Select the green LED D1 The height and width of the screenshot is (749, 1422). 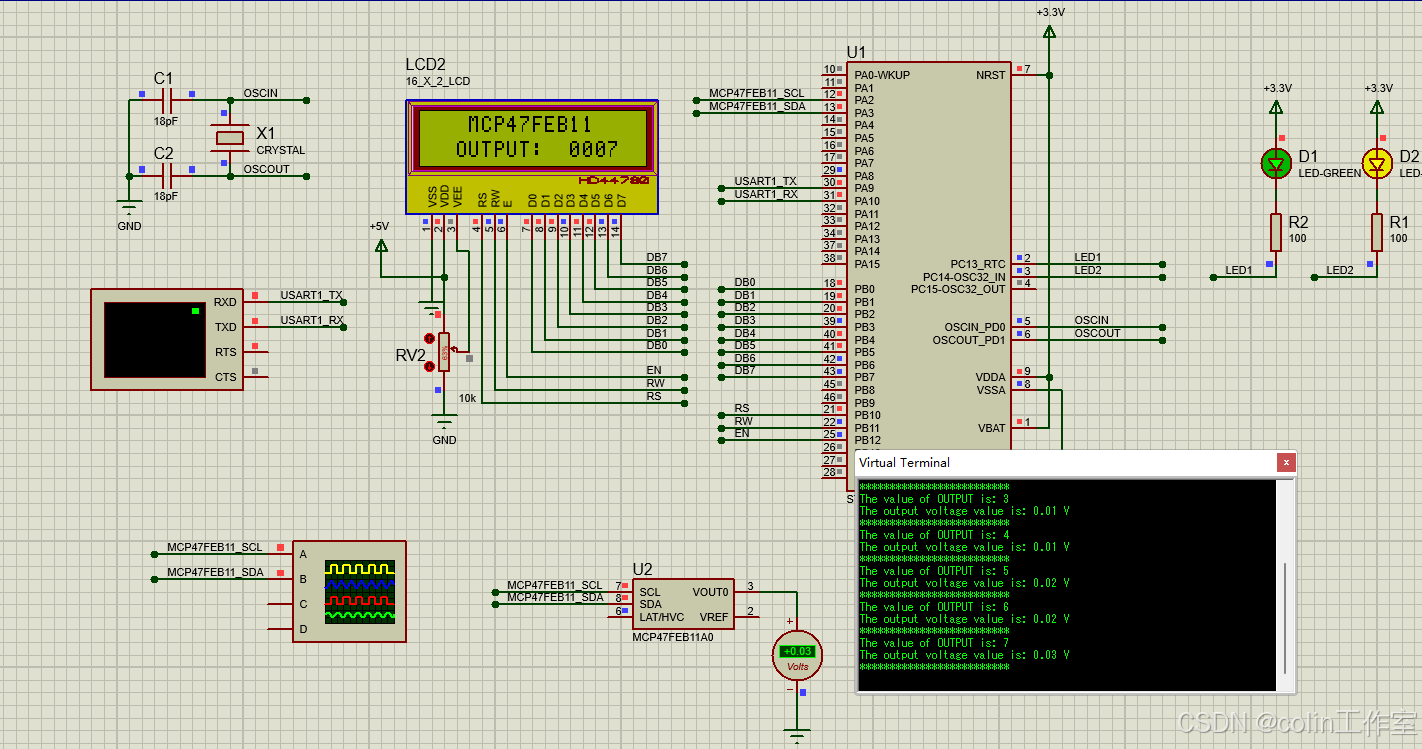(x=1276, y=163)
